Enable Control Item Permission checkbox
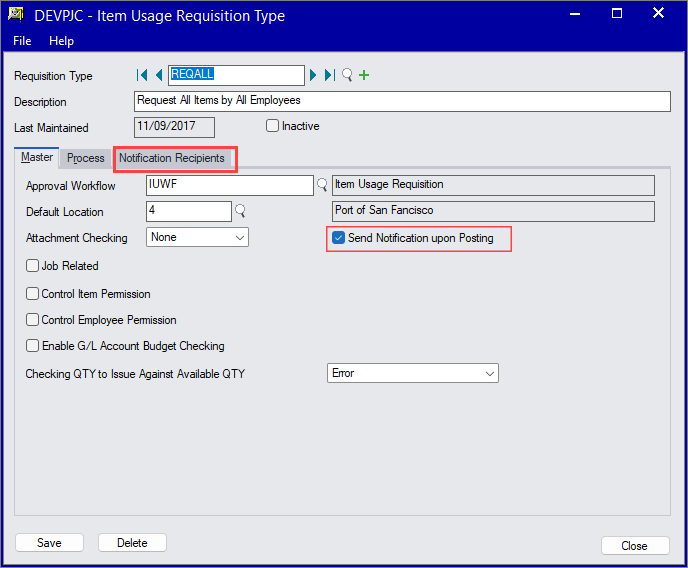Image resolution: width=688 pixels, height=568 pixels. (33, 294)
